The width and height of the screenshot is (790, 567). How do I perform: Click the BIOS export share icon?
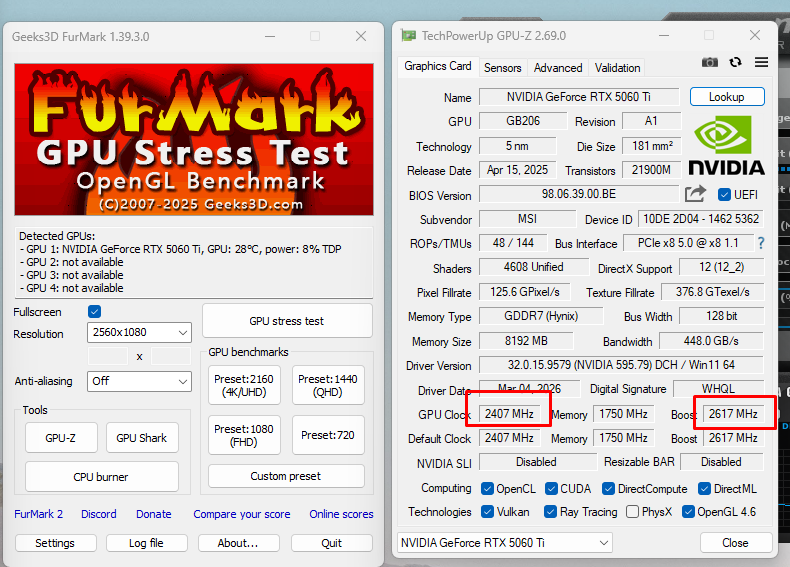pos(695,194)
